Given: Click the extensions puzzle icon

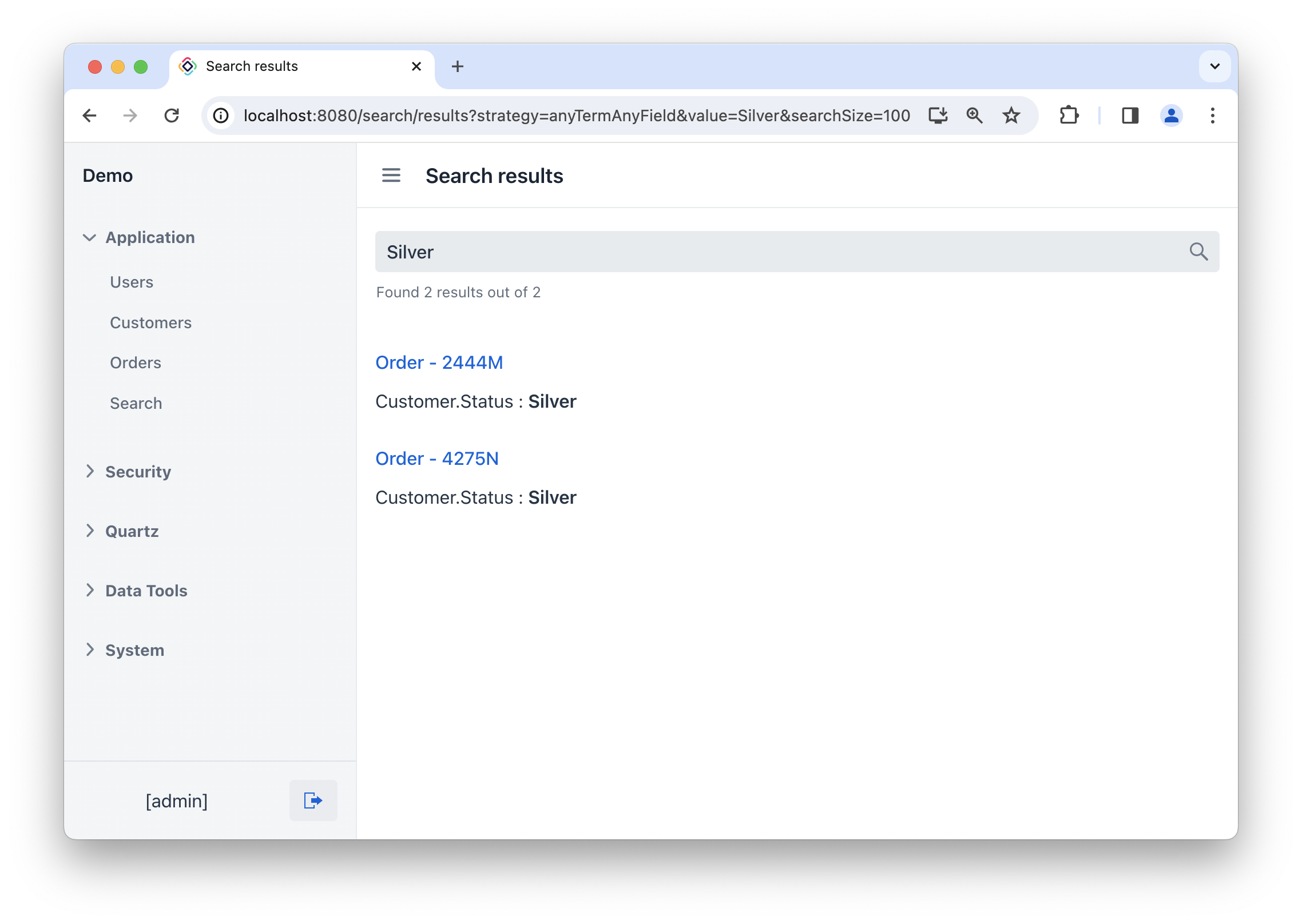Looking at the screenshot, I should click(1068, 113).
